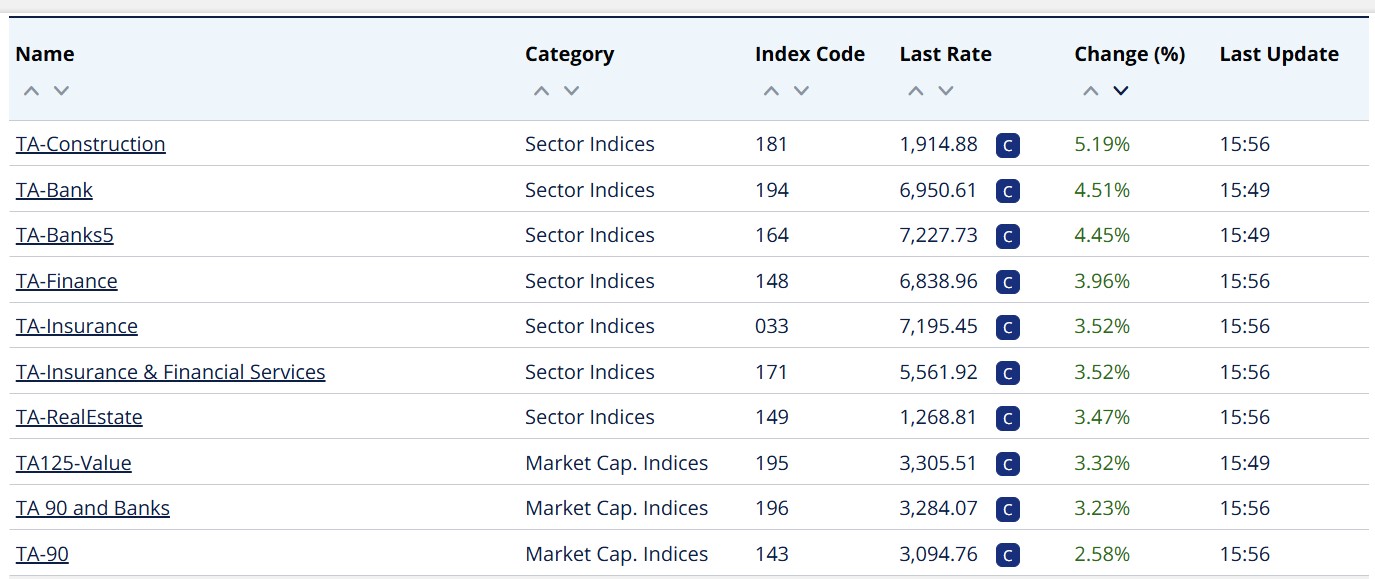
Task: Open the TA-Construction index link
Action: point(91,144)
